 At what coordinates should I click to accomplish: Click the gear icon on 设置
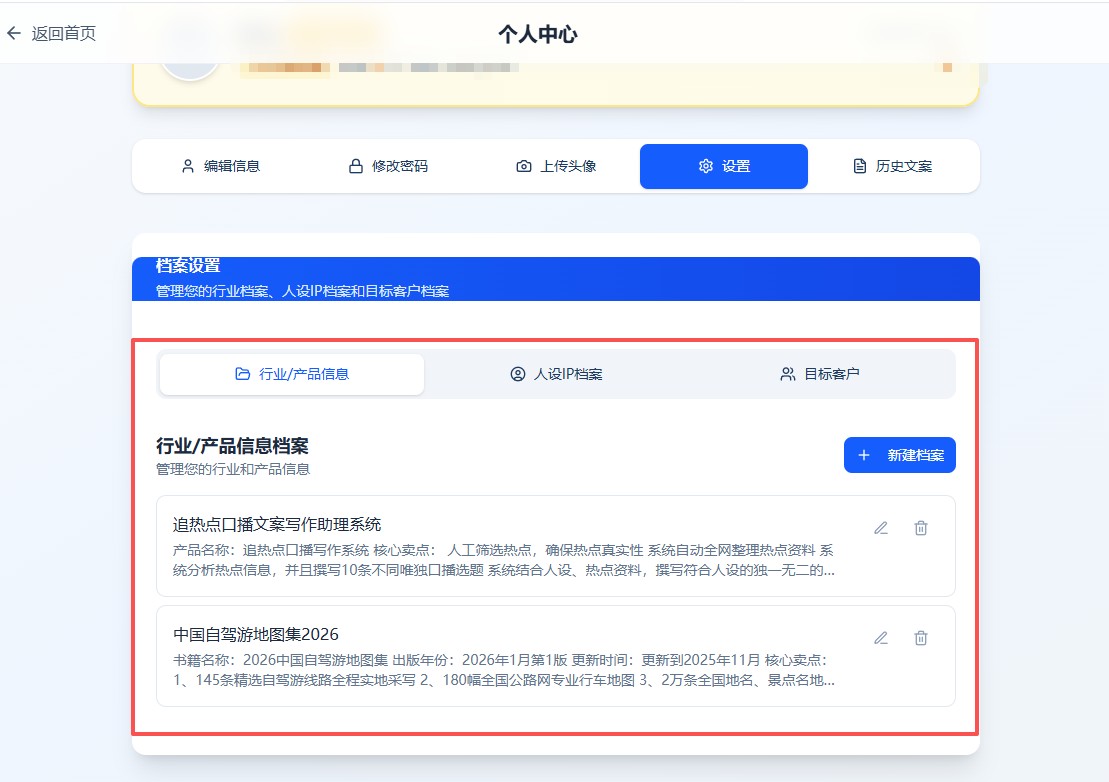click(706, 166)
